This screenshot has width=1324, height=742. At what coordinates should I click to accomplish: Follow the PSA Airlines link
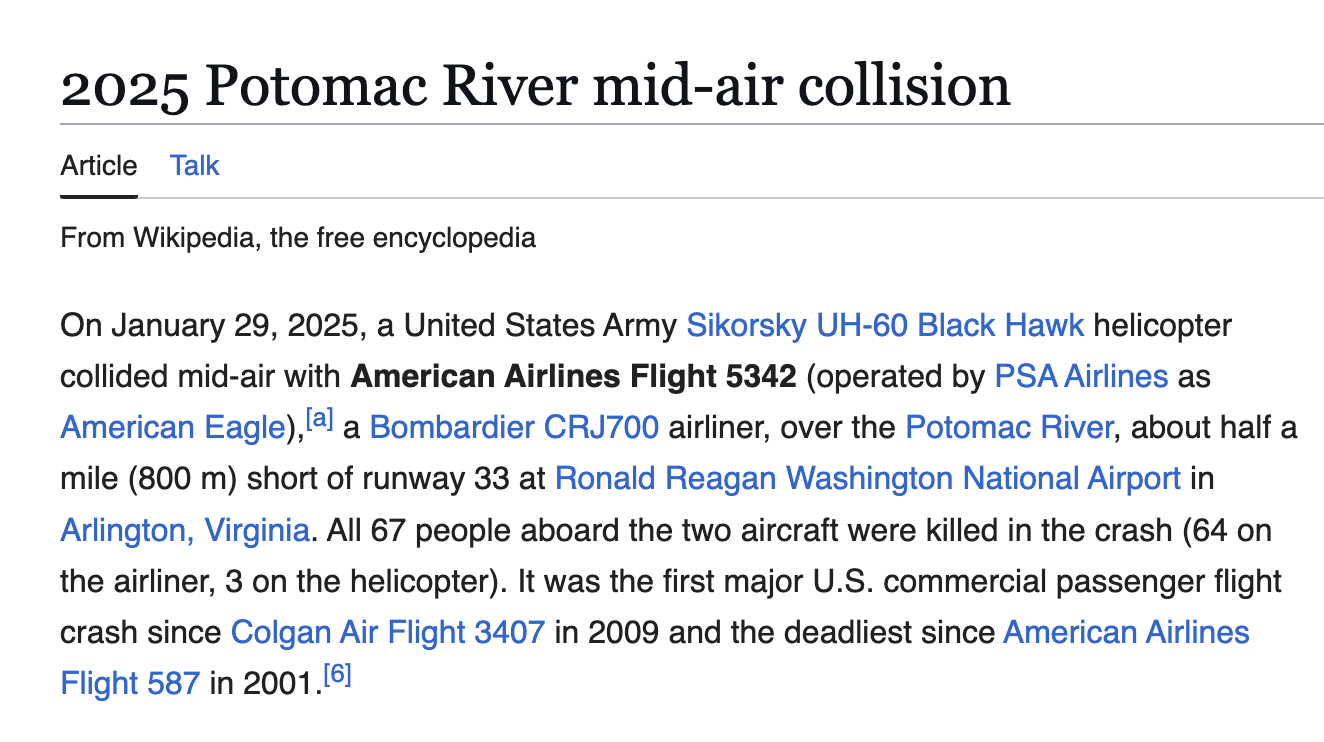[x=1081, y=376]
